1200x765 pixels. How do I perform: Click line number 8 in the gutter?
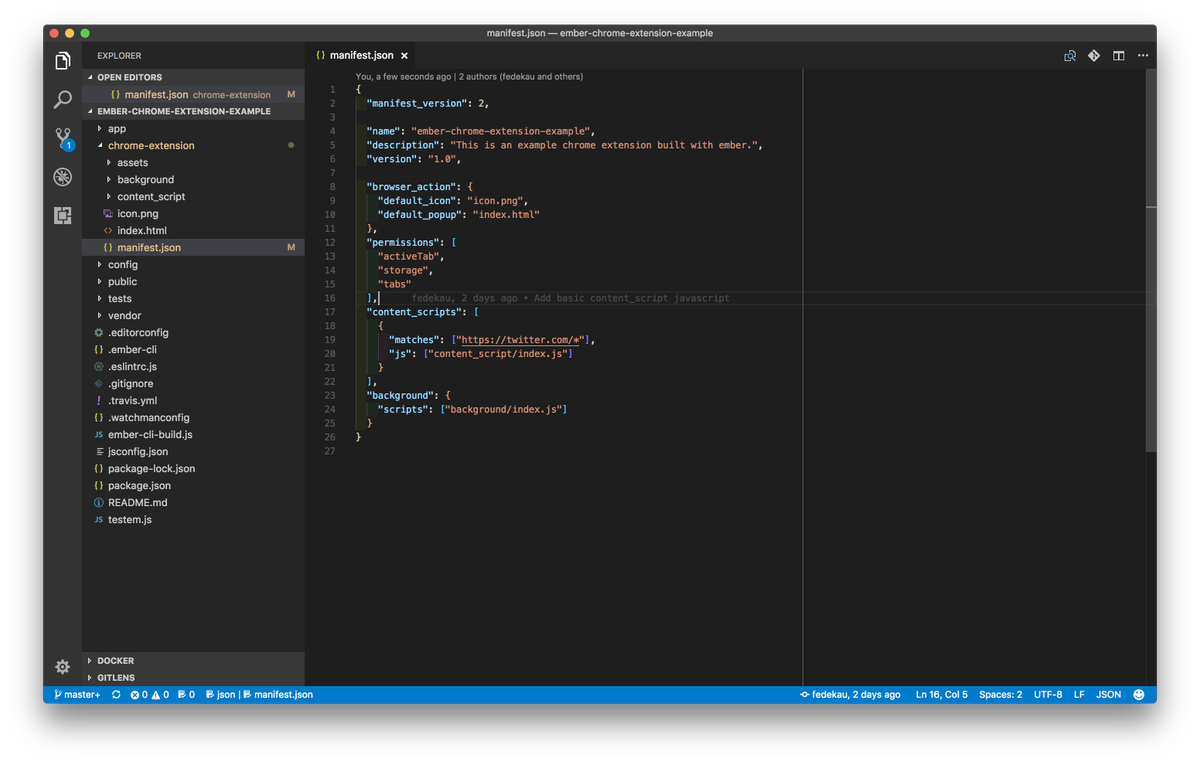(332, 187)
